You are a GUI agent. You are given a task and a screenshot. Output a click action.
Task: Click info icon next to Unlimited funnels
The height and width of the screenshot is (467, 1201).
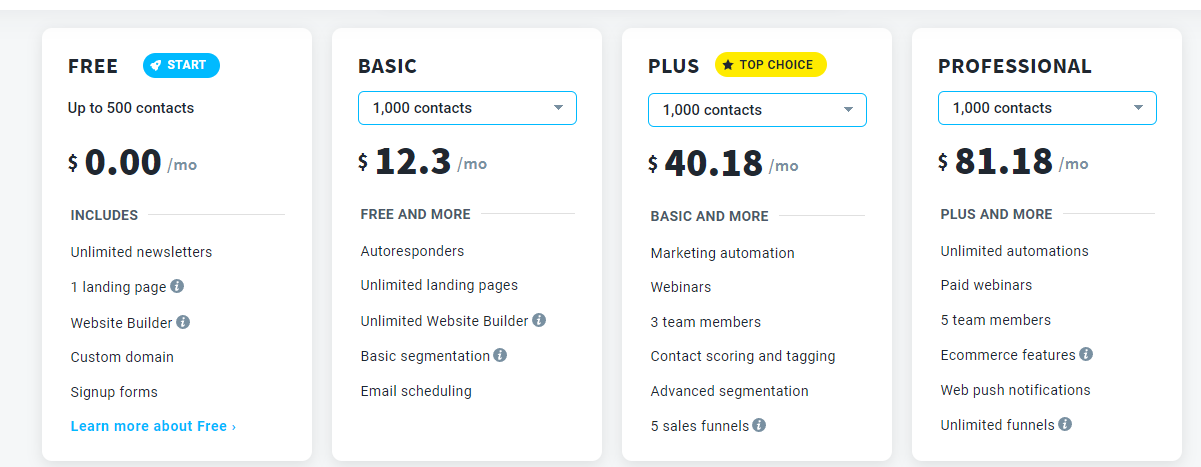point(1065,424)
